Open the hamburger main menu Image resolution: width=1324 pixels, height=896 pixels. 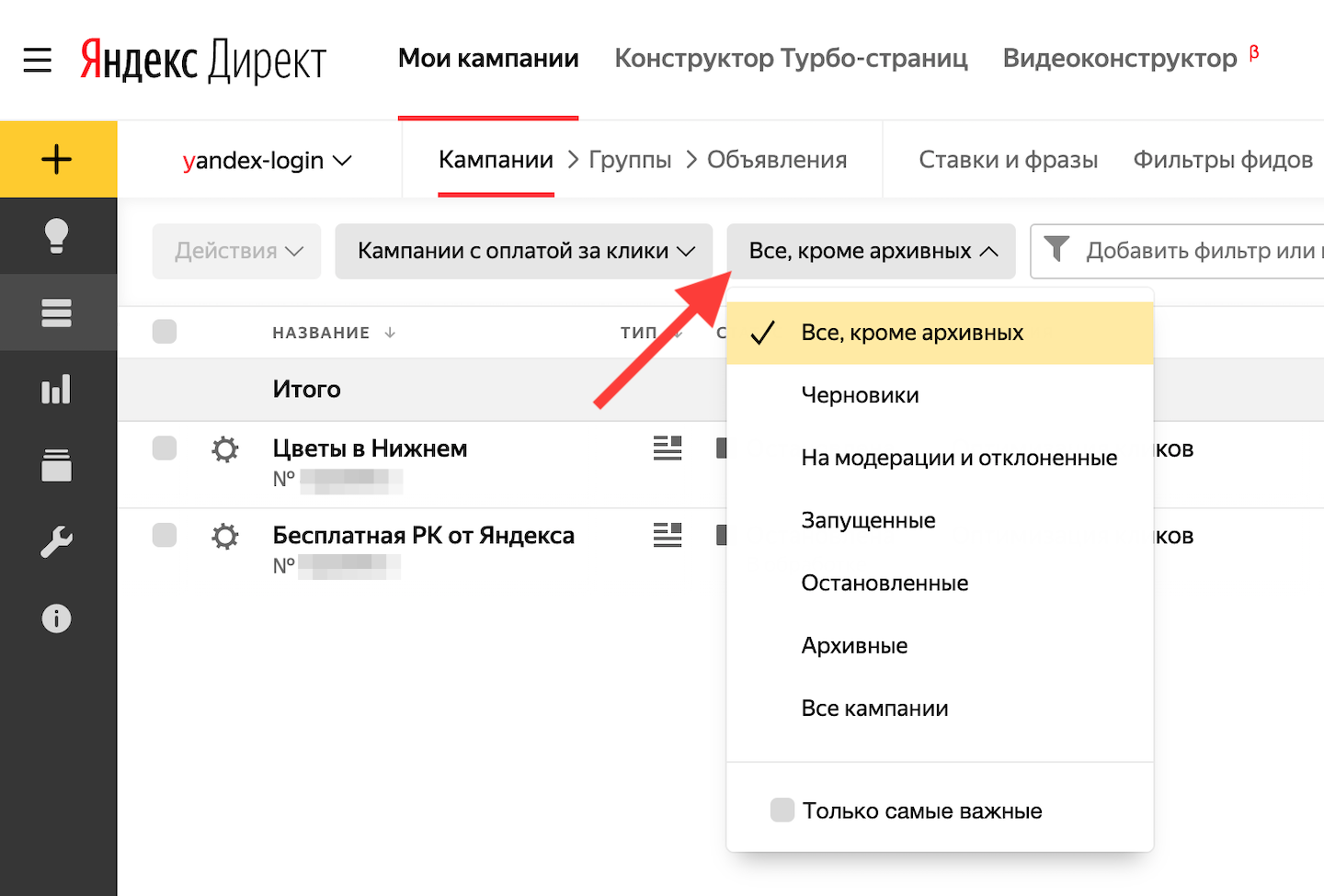tap(38, 60)
